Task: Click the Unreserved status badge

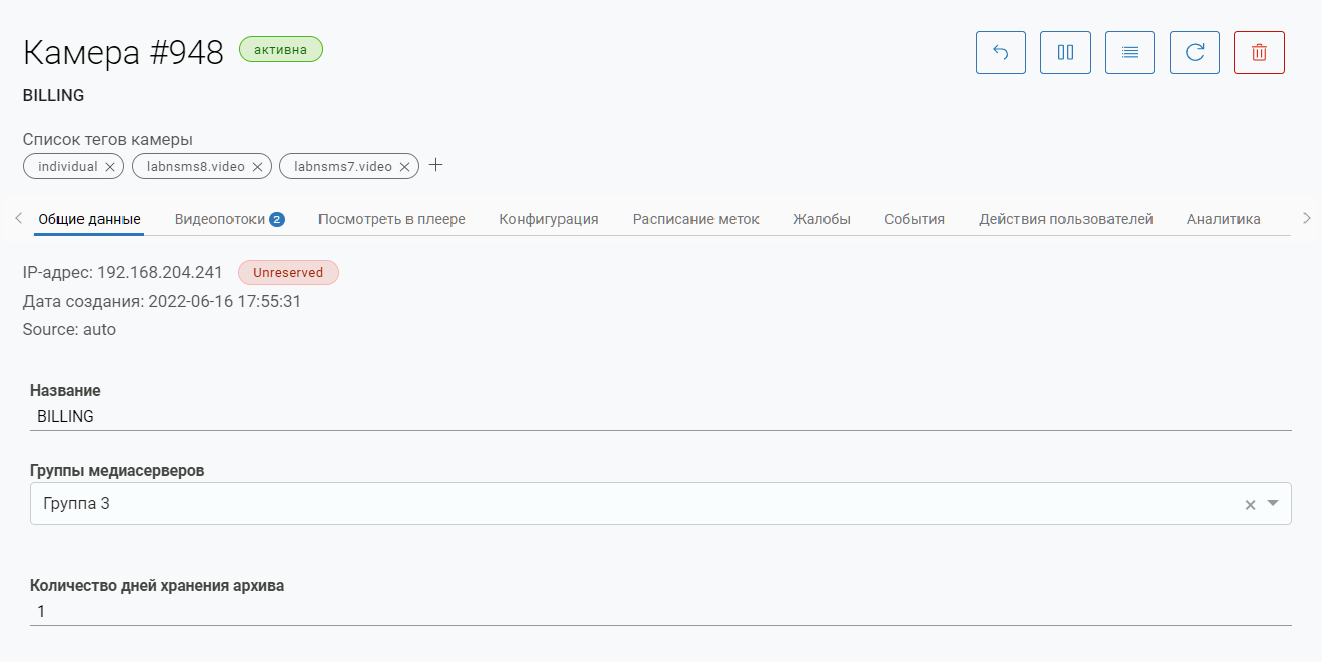Action: coord(288,273)
